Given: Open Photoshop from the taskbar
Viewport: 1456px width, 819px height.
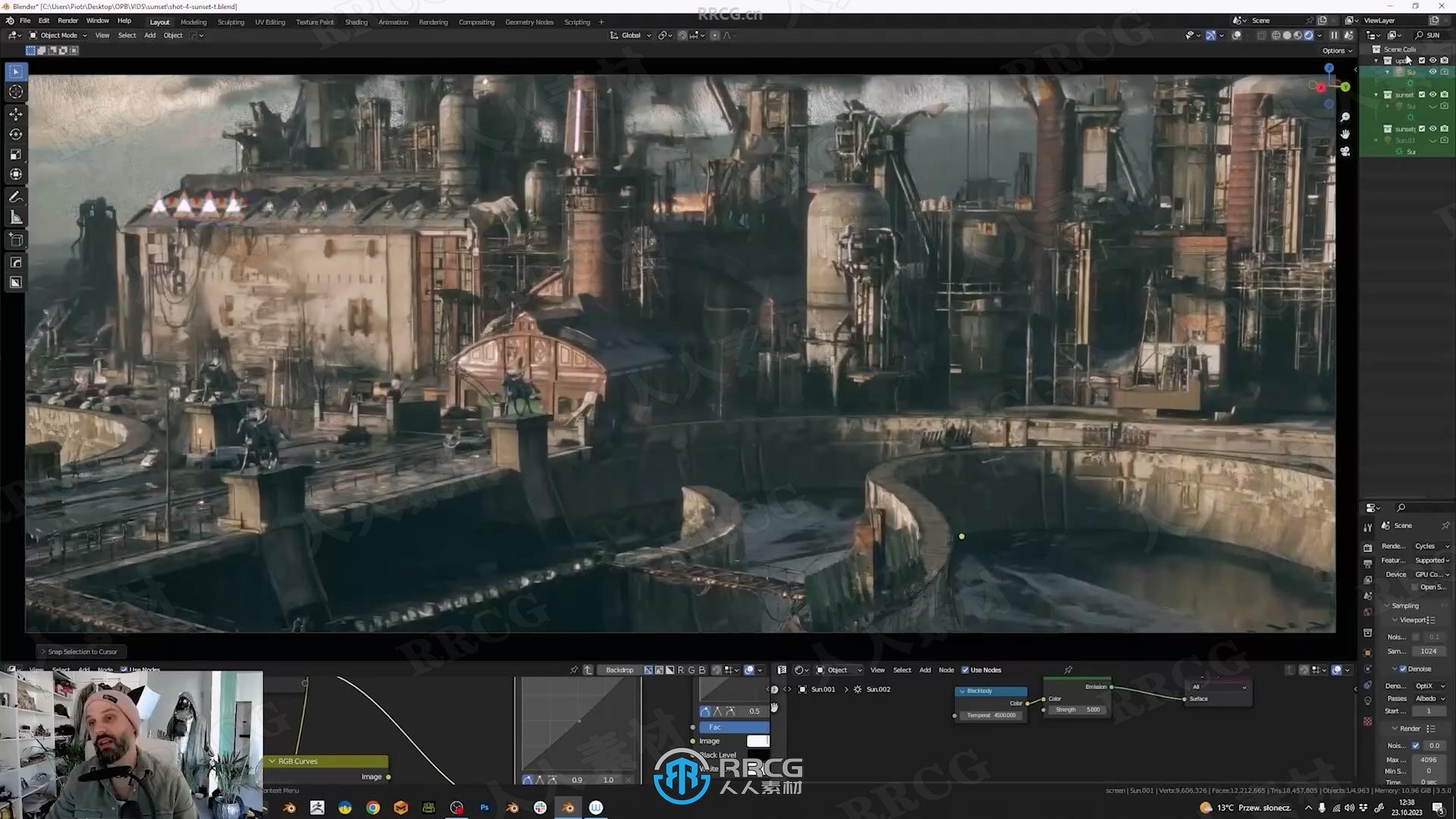Looking at the screenshot, I should (484, 808).
